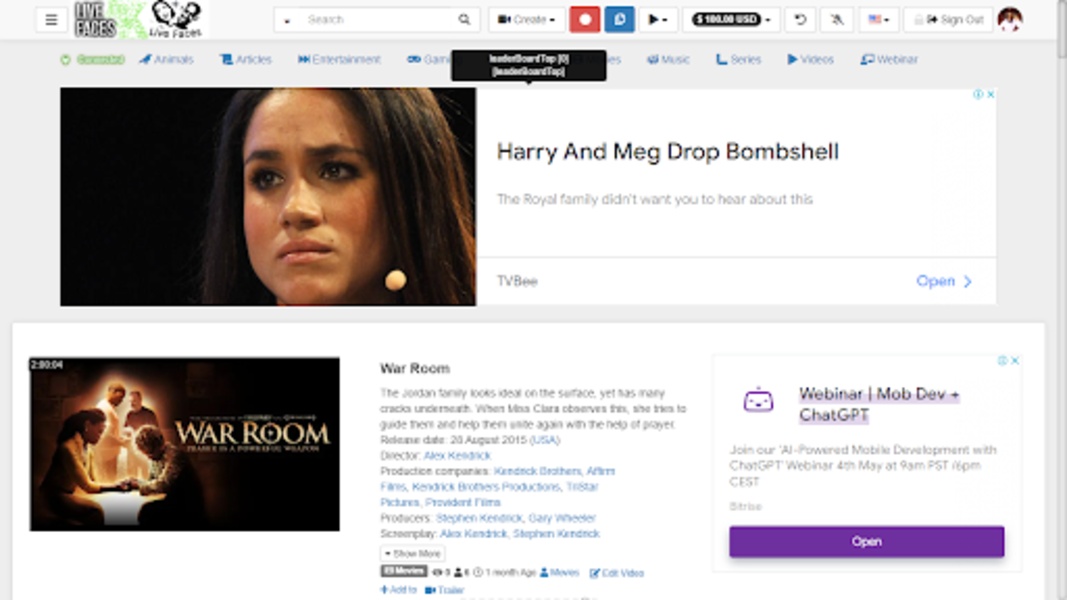This screenshot has width=1067, height=600.
Task: Click the info icon on the Webinar ad
Action: click(x=1002, y=361)
